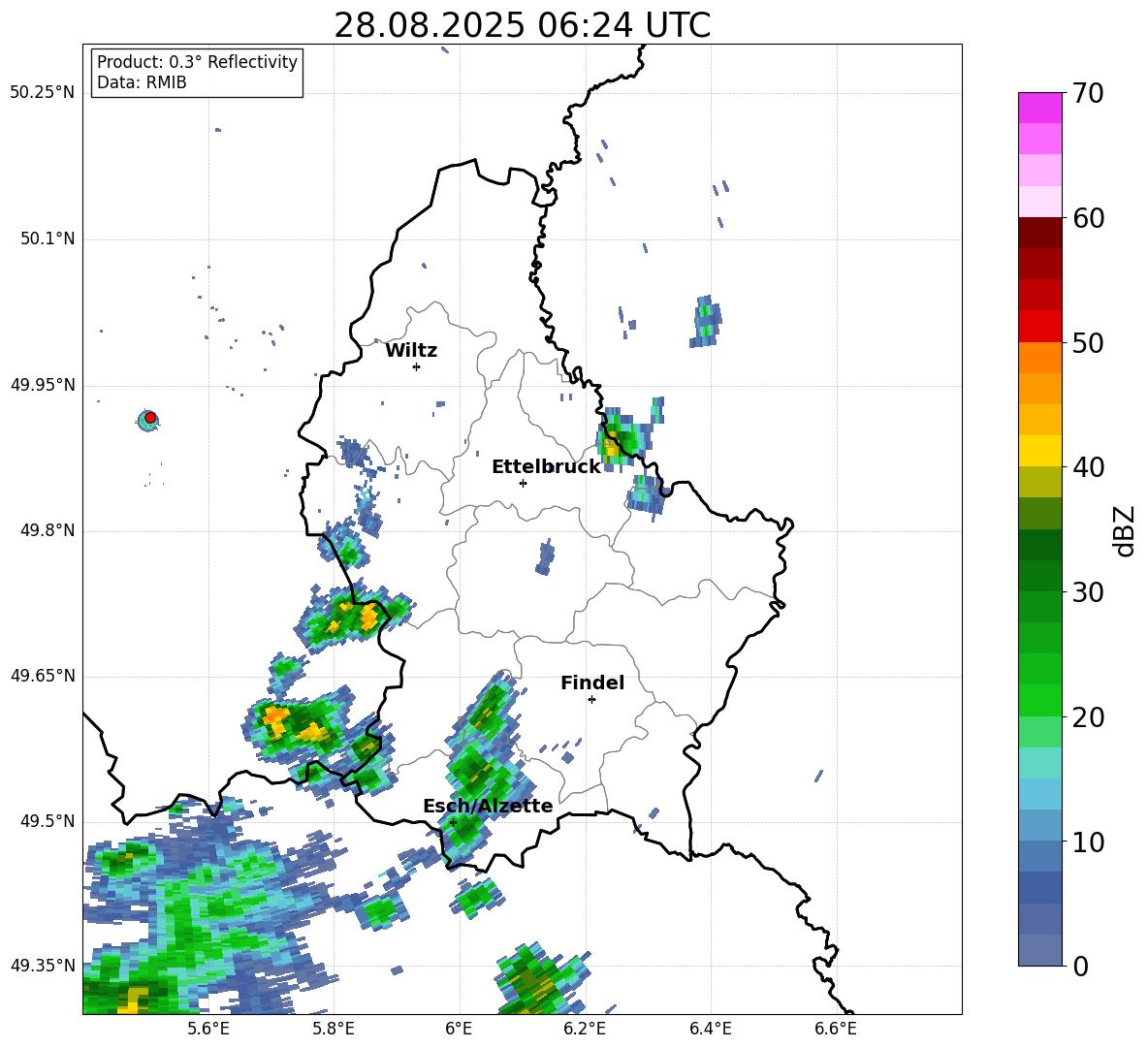Click the 'Wiltz' city label

point(411,350)
